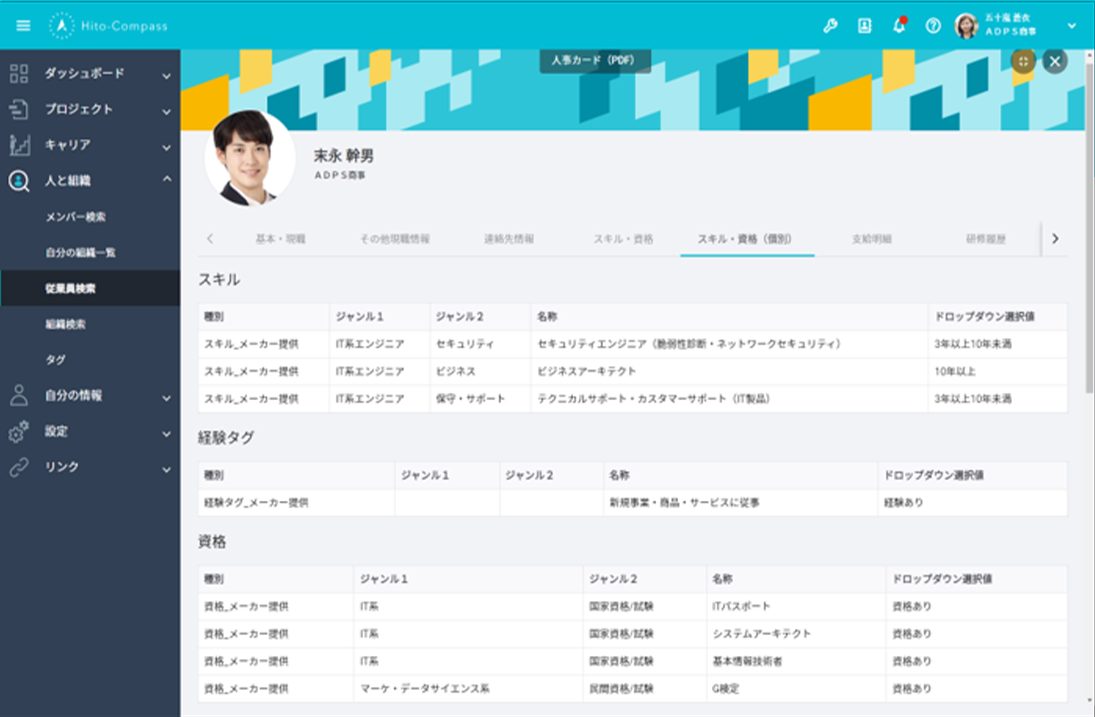
Task: Open the hamburger menu icon
Action: click(x=23, y=26)
